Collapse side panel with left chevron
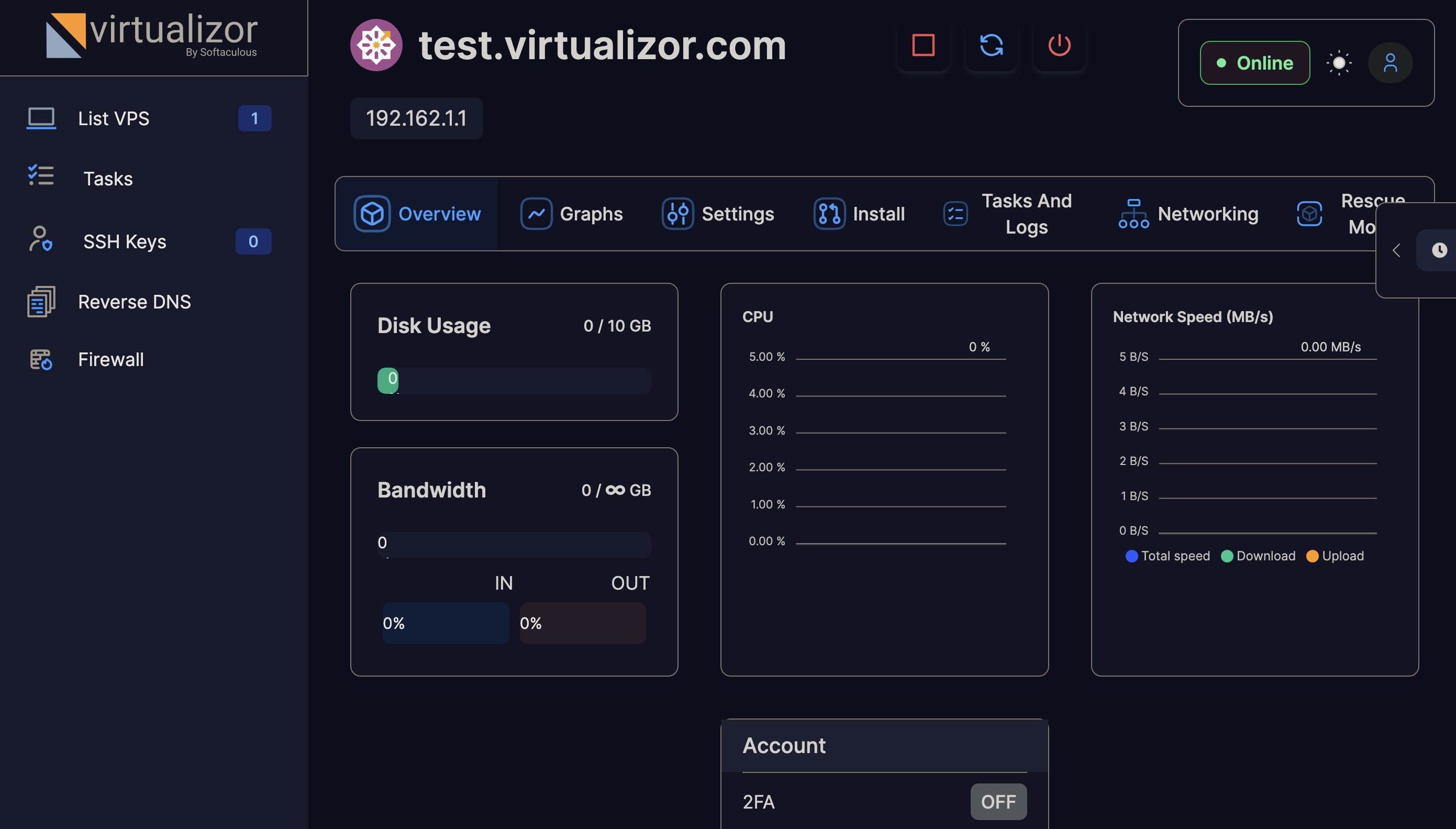Screen dimensions: 1456x829 pos(1396,250)
